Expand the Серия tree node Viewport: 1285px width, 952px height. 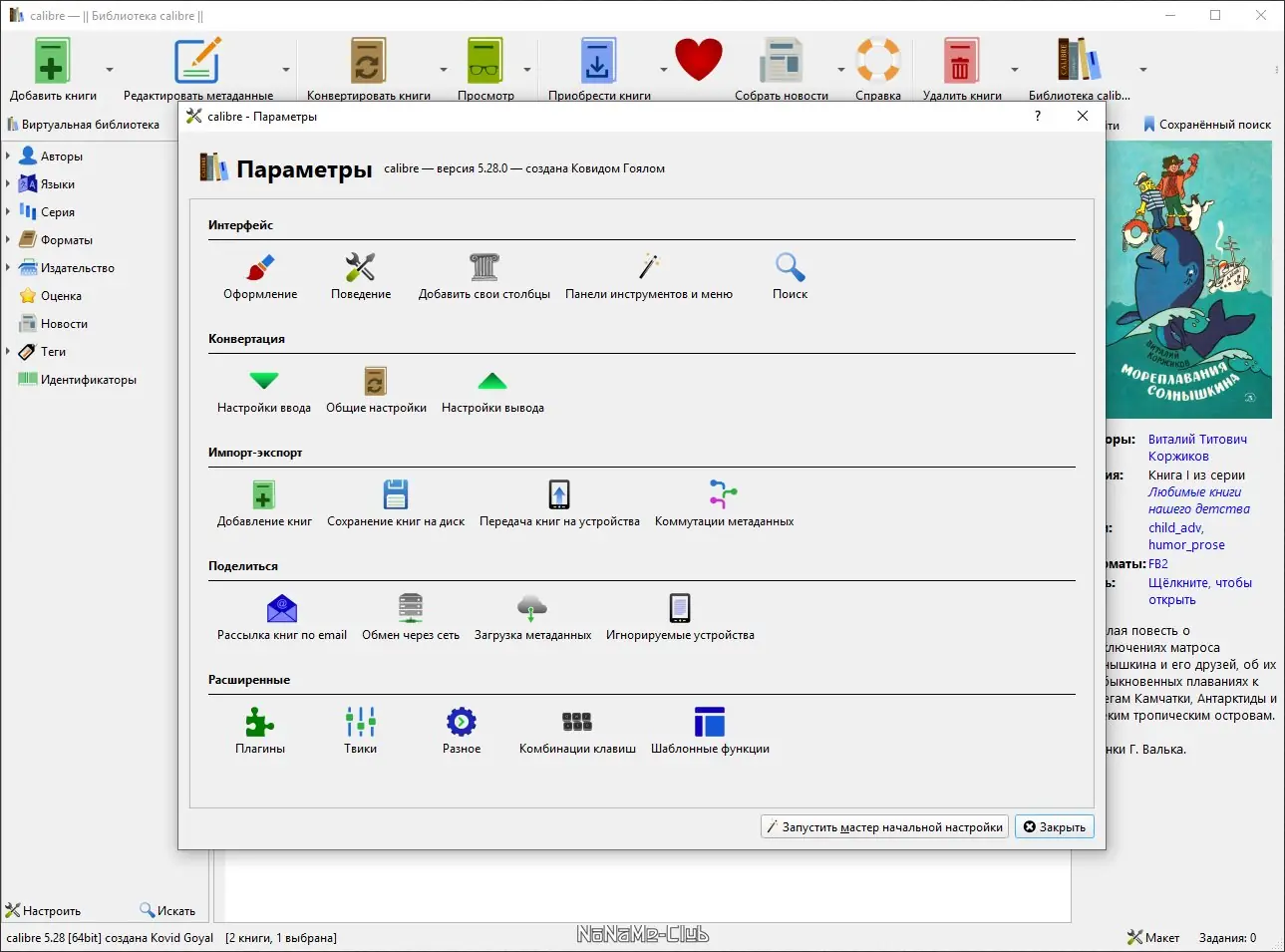coord(8,211)
